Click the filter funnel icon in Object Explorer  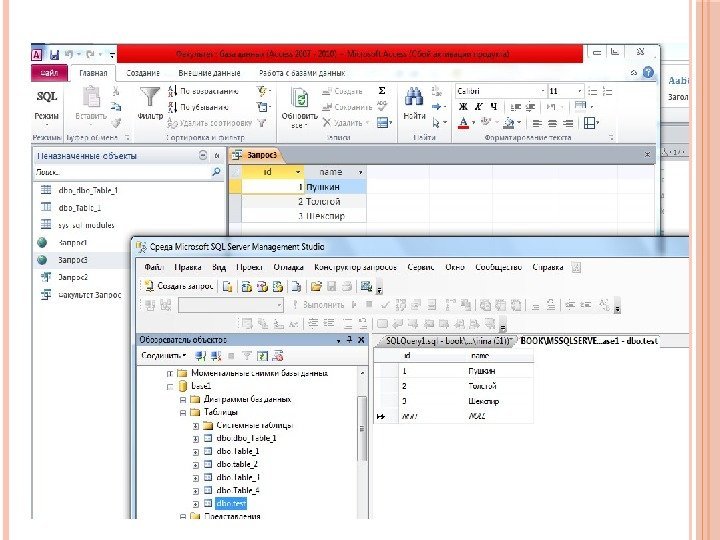247,355
